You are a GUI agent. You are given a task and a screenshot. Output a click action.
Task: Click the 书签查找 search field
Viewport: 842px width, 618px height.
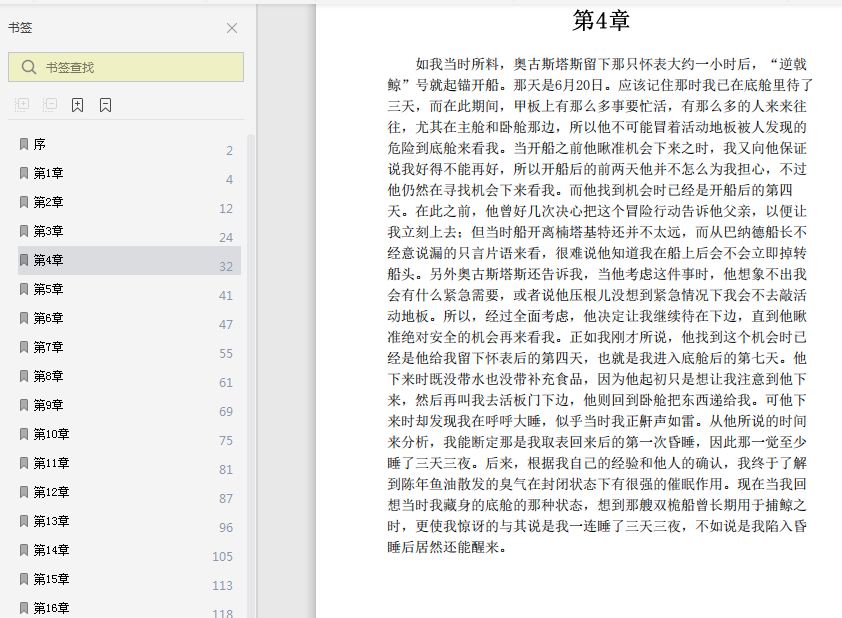point(126,67)
